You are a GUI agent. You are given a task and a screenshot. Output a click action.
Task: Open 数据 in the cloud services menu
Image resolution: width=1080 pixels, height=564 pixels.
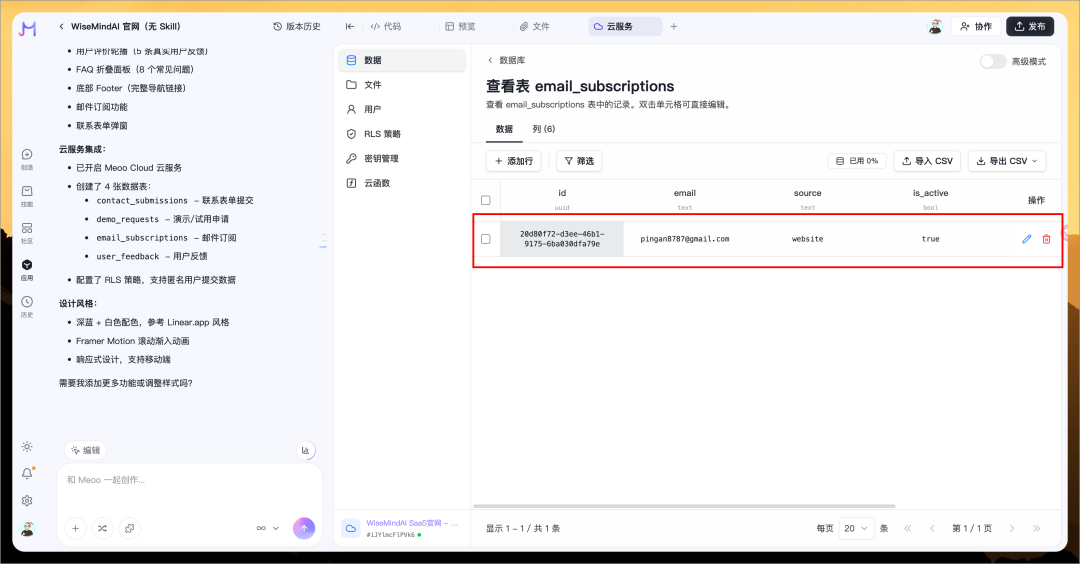pyautogui.click(x=402, y=61)
